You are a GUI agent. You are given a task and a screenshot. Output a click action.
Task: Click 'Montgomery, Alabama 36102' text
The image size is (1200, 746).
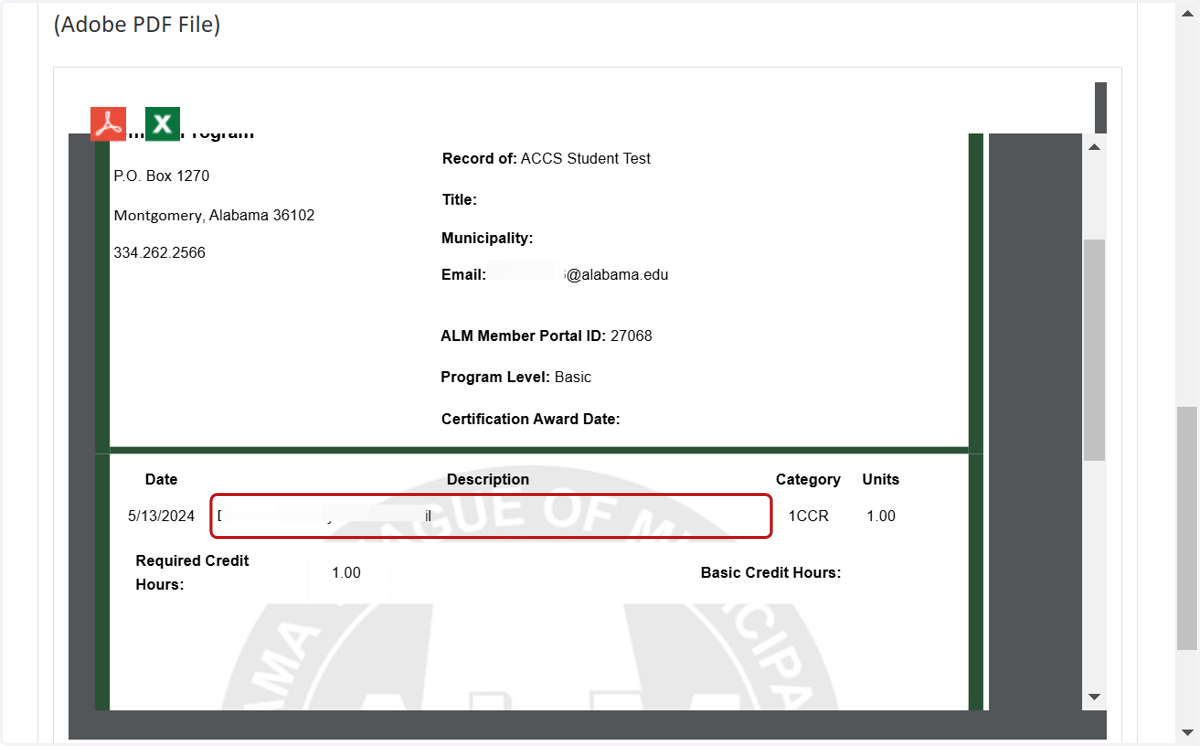(214, 215)
